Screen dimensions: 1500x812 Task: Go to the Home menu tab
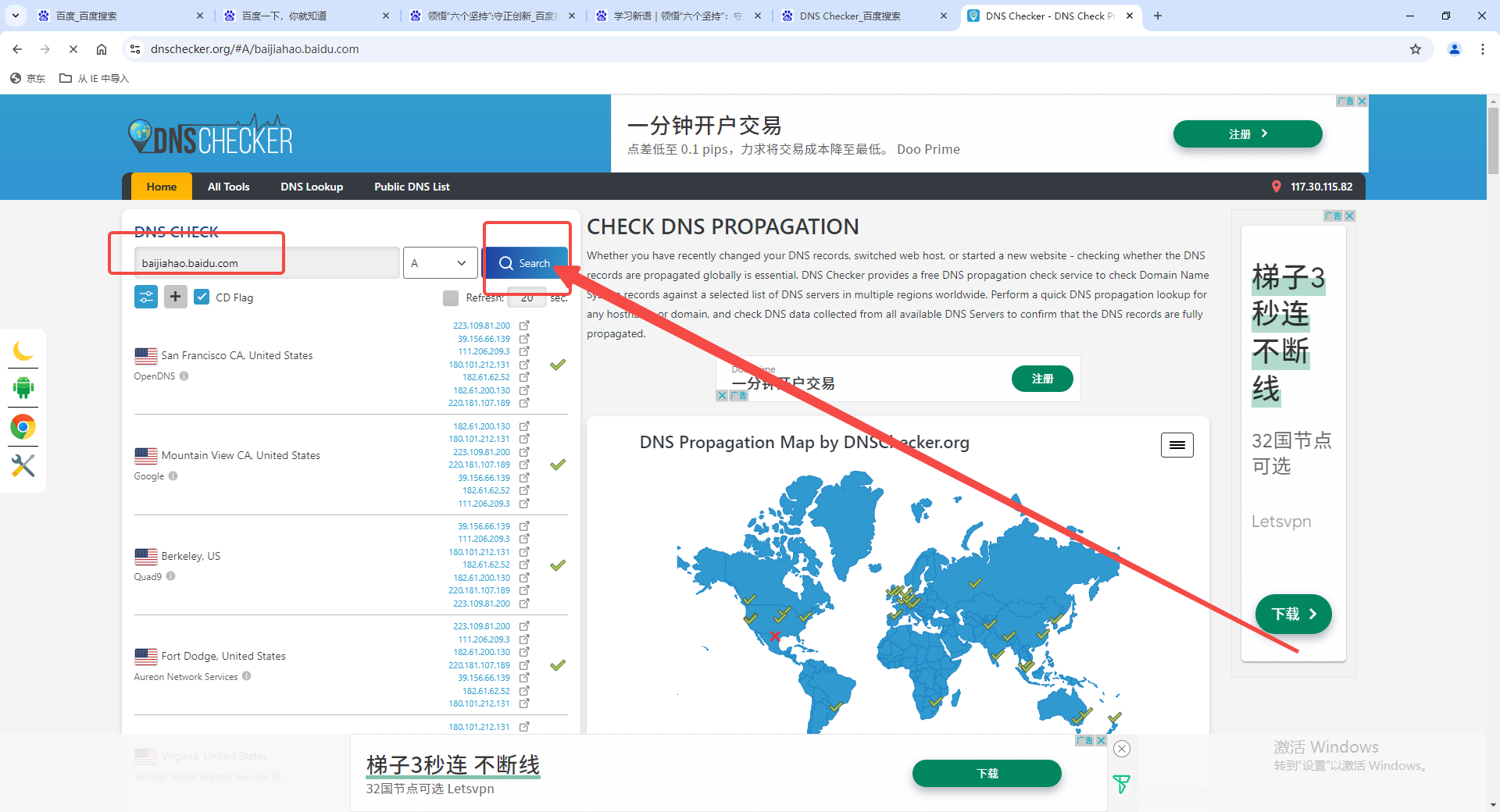pos(162,187)
